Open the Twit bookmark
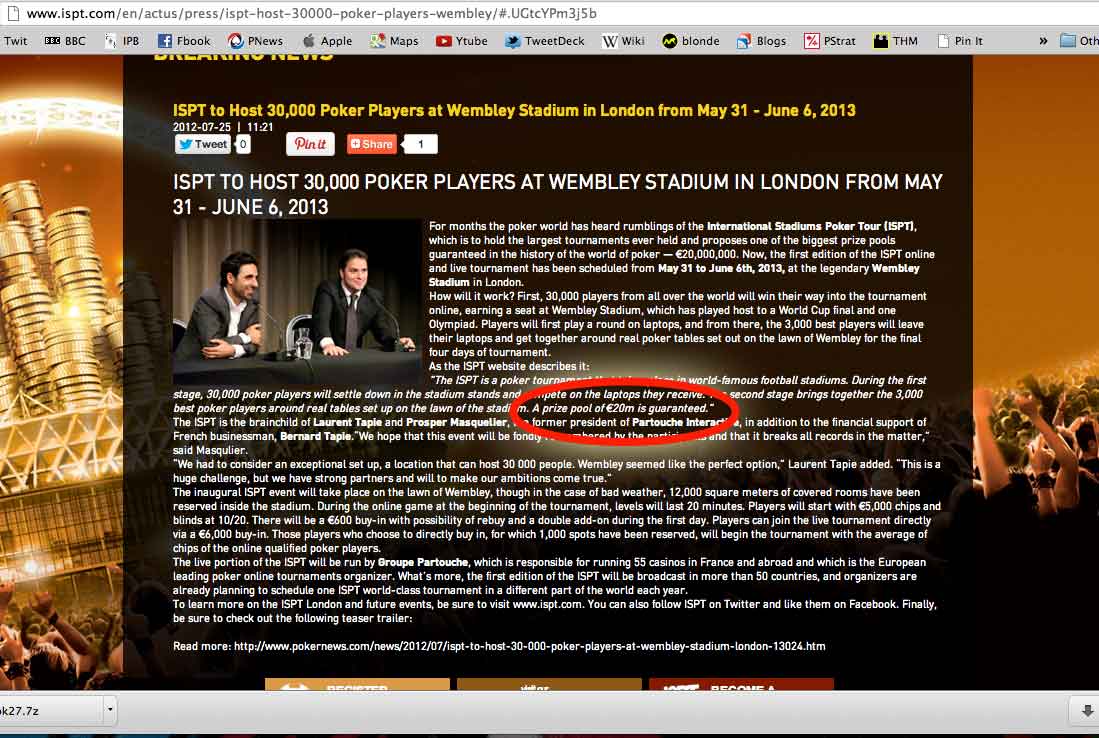The height and width of the screenshot is (738, 1099). pos(14,41)
